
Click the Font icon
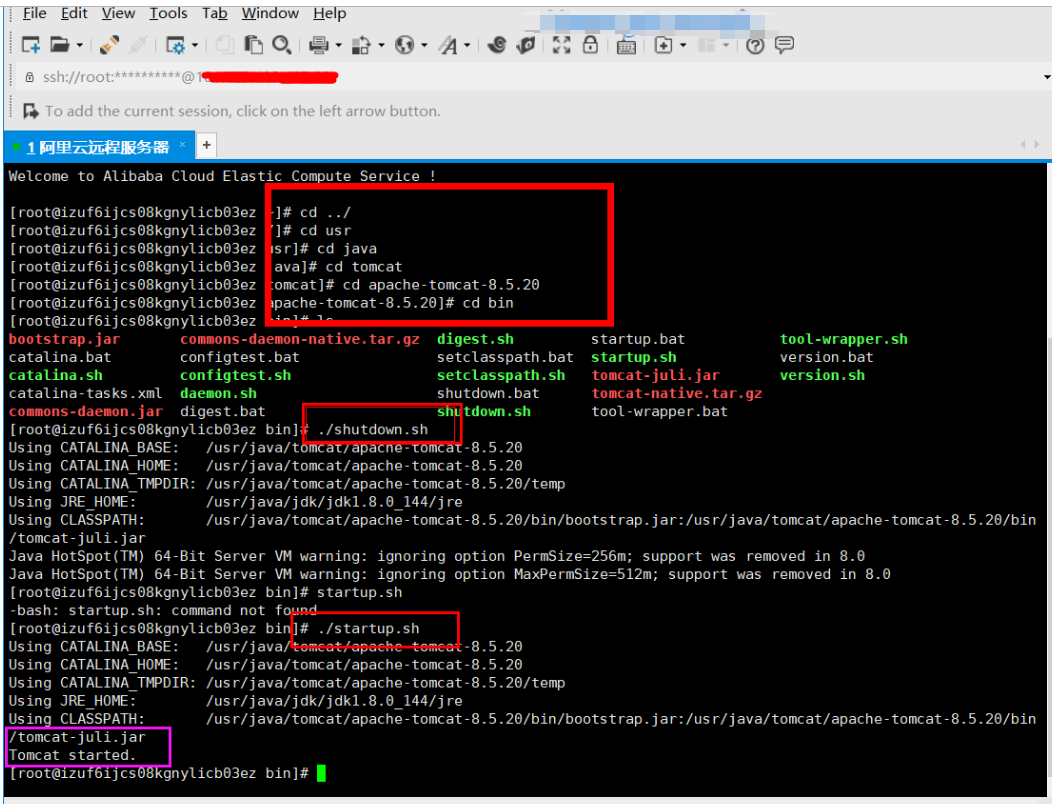tap(448, 45)
